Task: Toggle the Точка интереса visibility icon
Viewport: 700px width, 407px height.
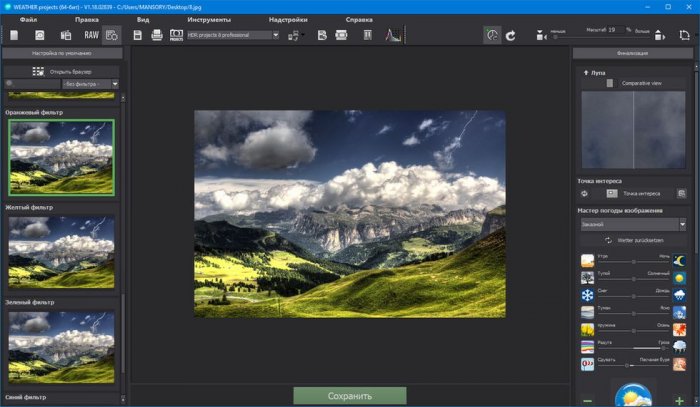Action: (x=585, y=193)
